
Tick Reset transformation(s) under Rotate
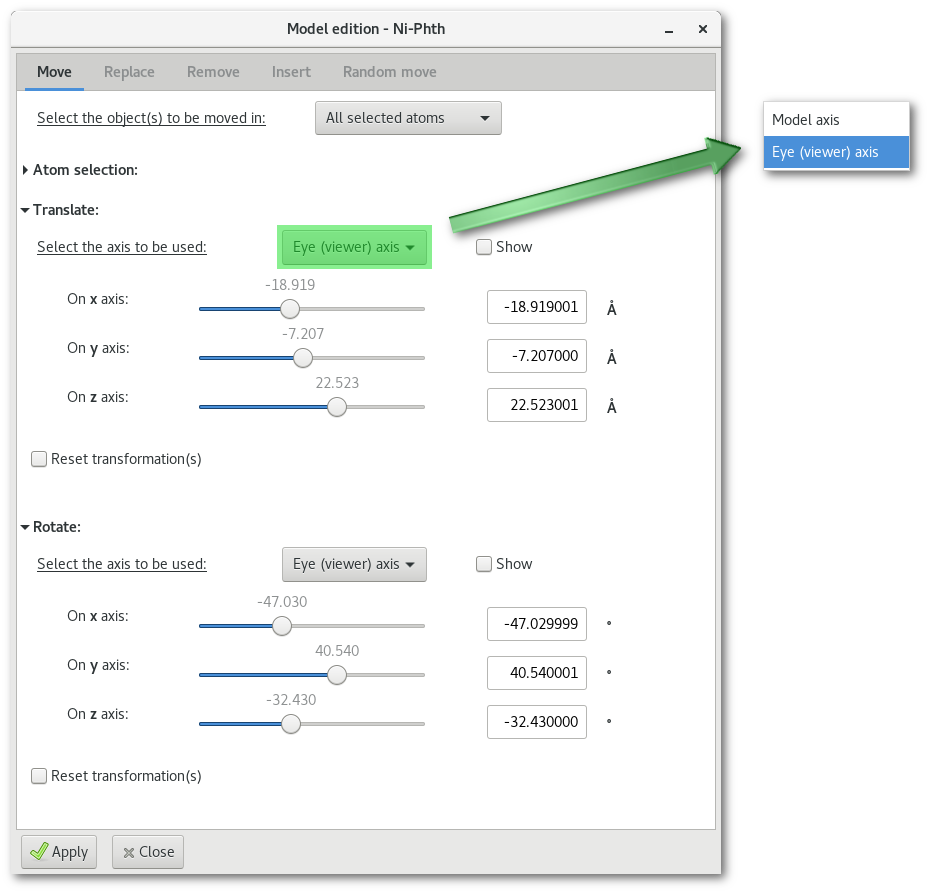click(39, 776)
